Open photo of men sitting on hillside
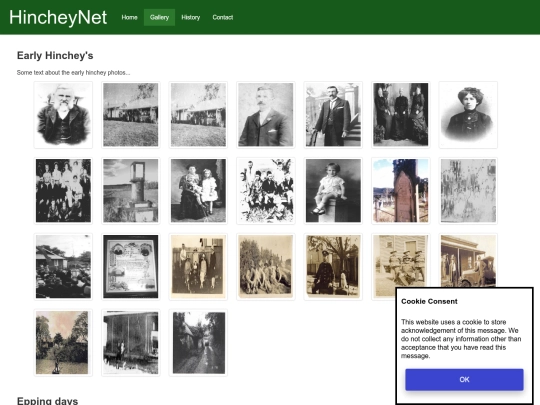The image size is (540, 405). [266, 267]
